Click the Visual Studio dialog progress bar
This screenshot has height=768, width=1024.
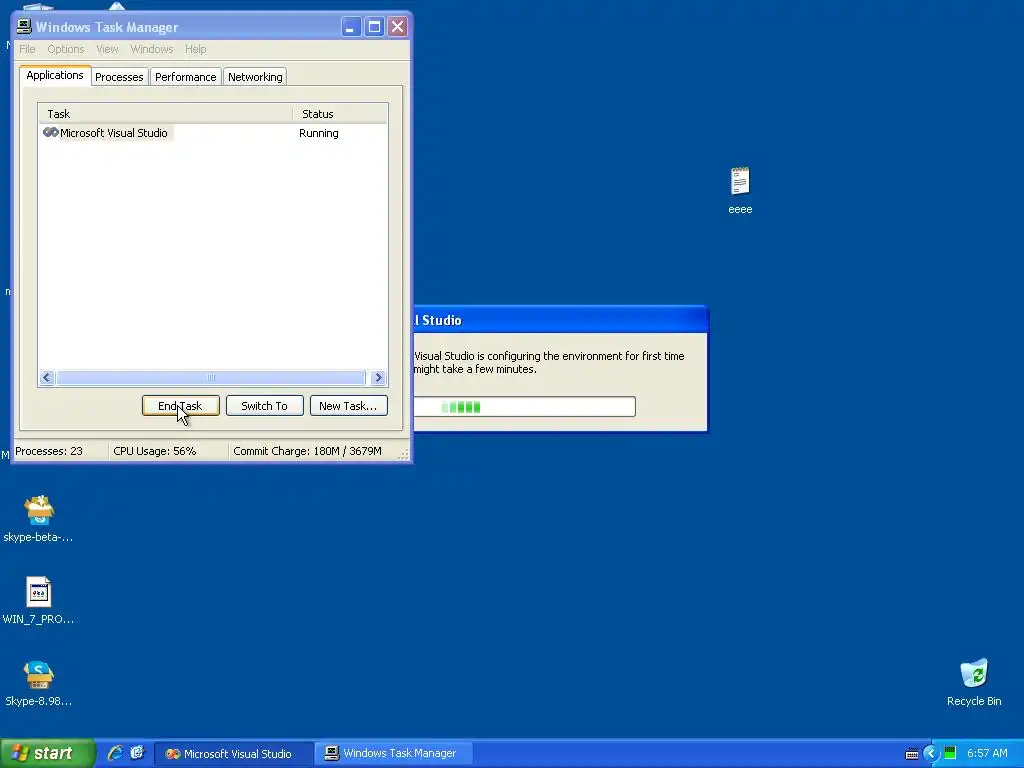point(524,406)
